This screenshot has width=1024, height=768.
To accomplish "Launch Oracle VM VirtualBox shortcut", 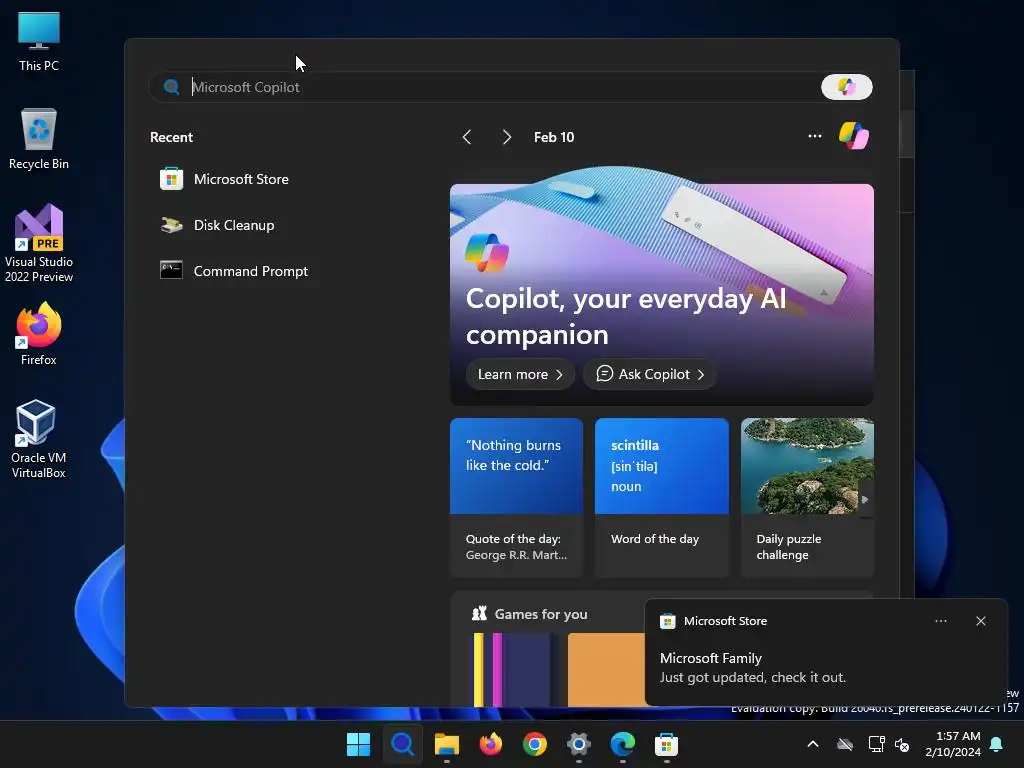I will coord(39,439).
